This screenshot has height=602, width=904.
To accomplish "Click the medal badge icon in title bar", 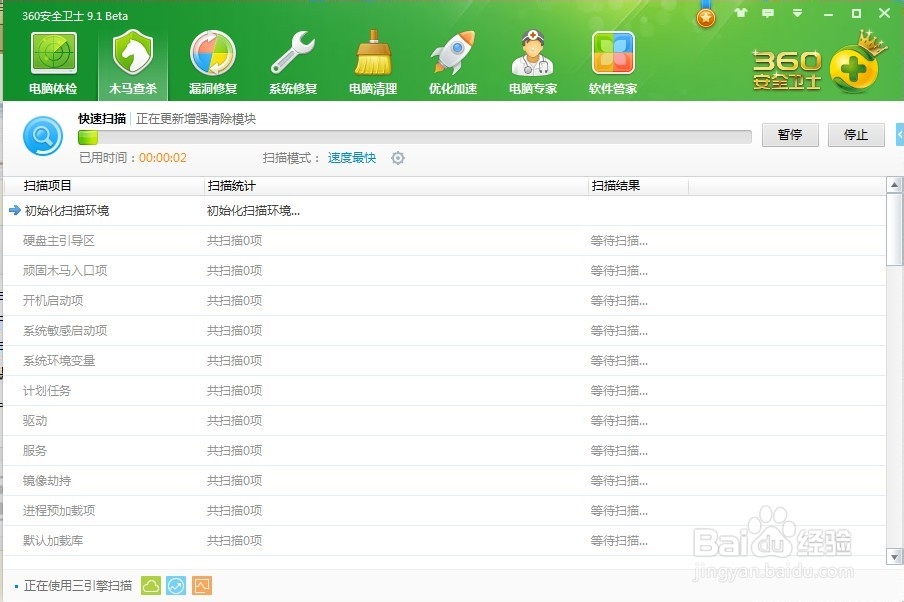I will [706, 16].
